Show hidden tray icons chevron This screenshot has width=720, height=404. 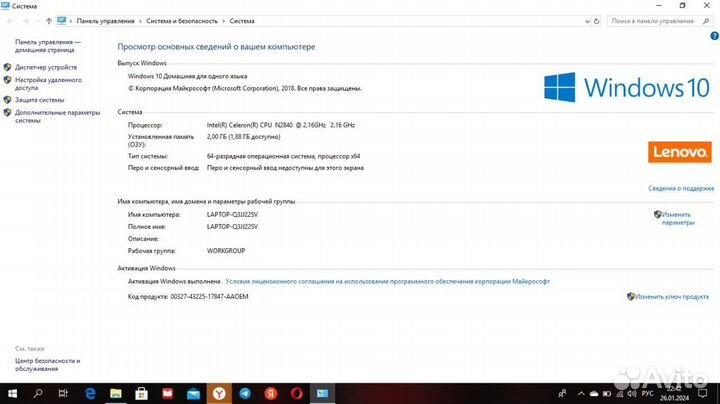coord(581,393)
